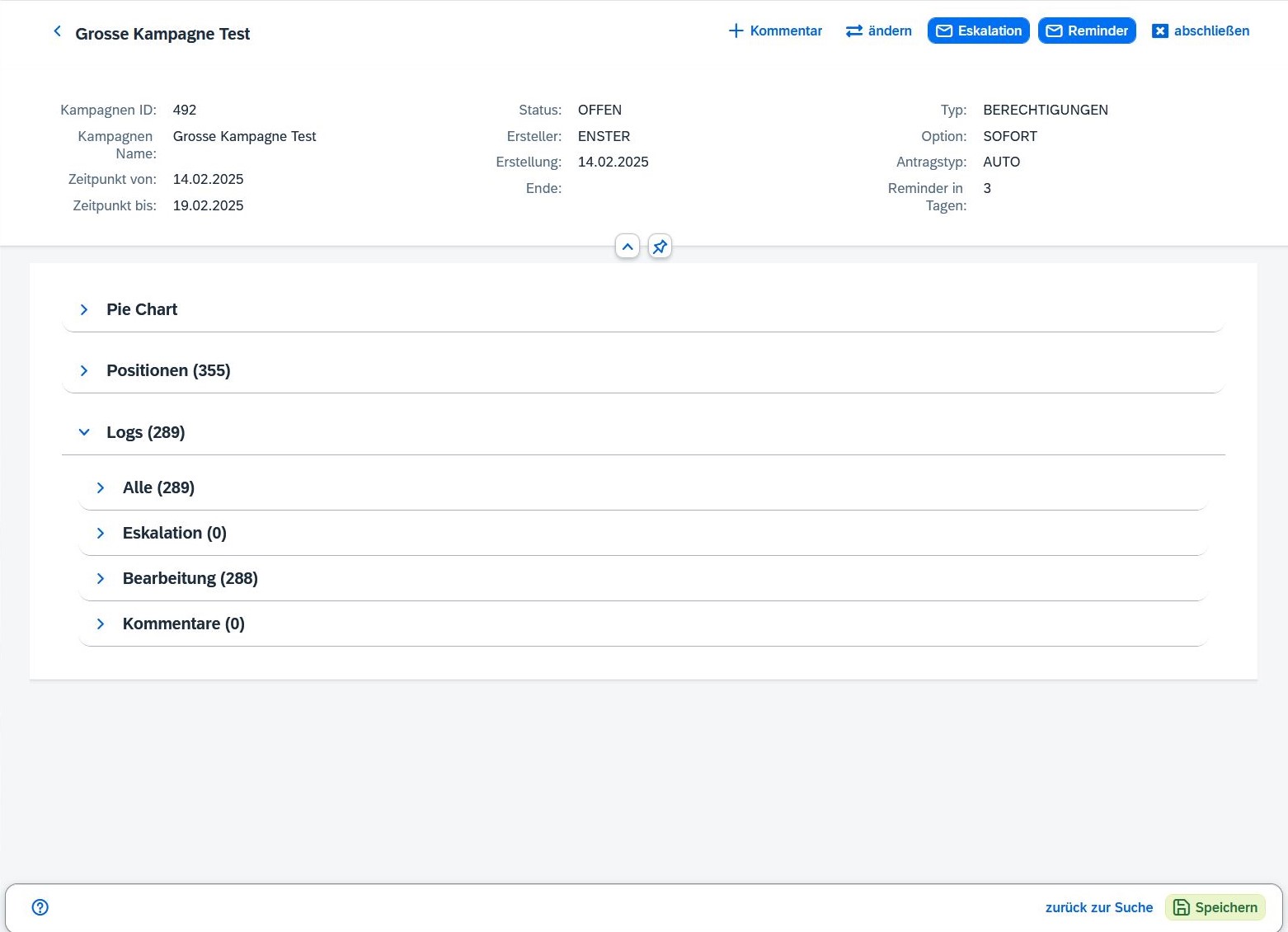Click the ändern button to edit the campaign

click(x=879, y=31)
